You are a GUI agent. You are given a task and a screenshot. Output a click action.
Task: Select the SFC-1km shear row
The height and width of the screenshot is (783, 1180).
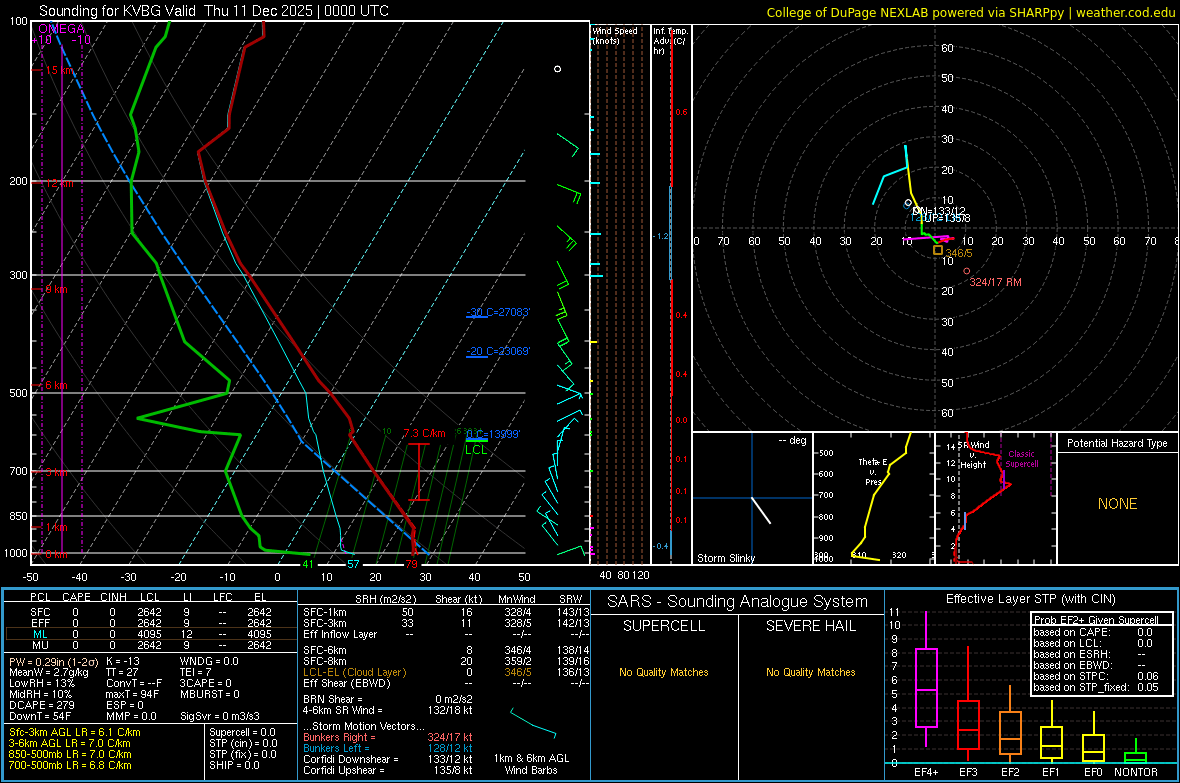tap(444, 612)
